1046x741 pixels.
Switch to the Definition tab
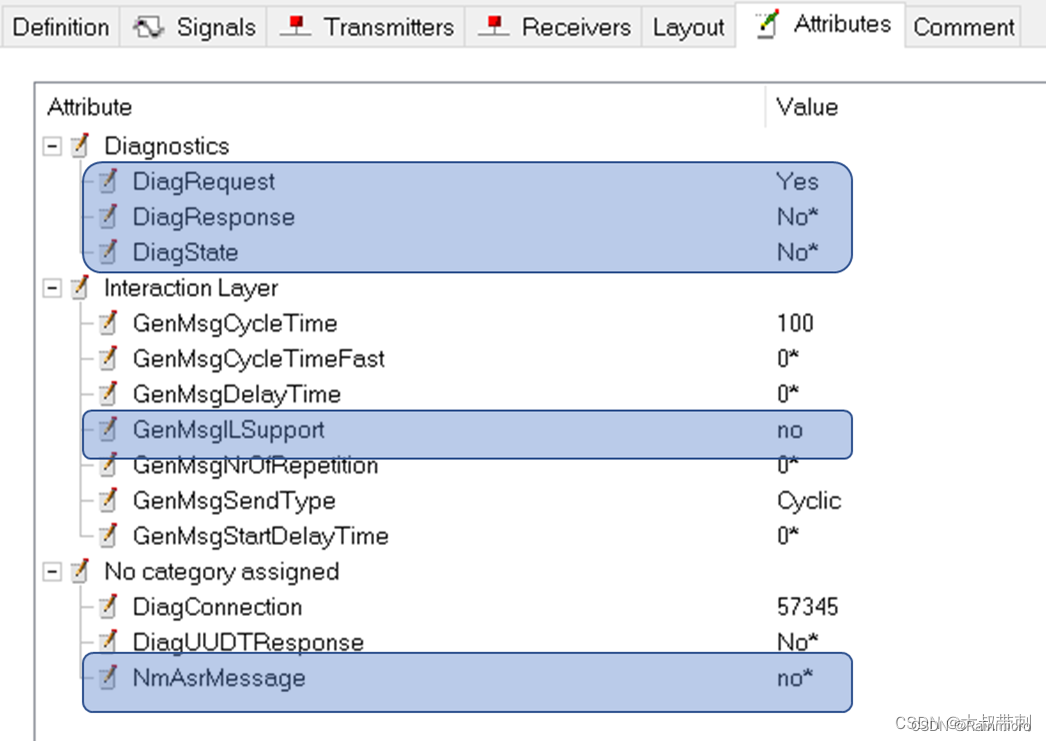click(x=60, y=27)
